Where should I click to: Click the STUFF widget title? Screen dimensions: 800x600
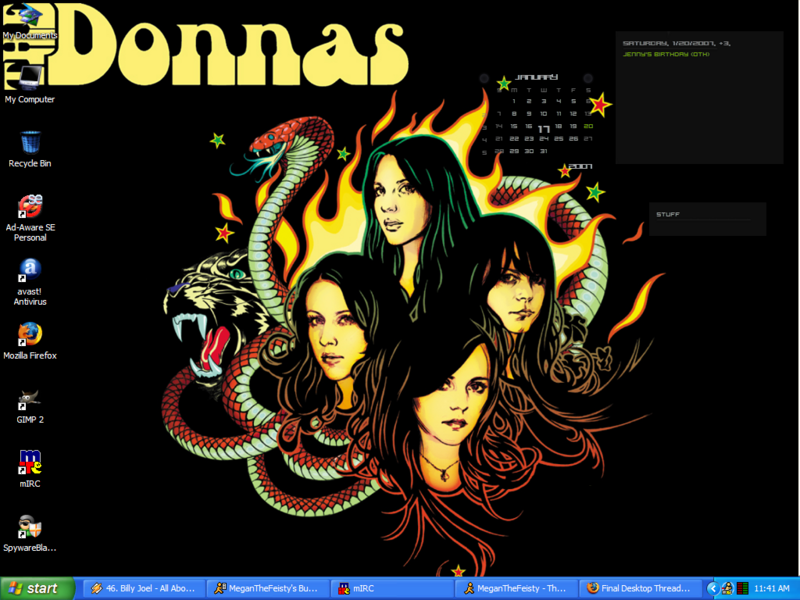coord(668,214)
